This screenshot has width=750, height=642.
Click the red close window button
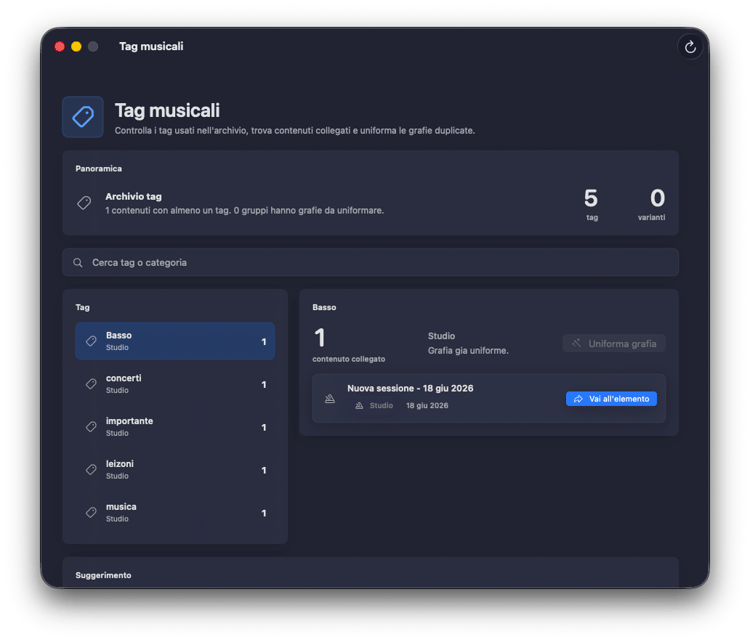pyautogui.click(x=60, y=46)
